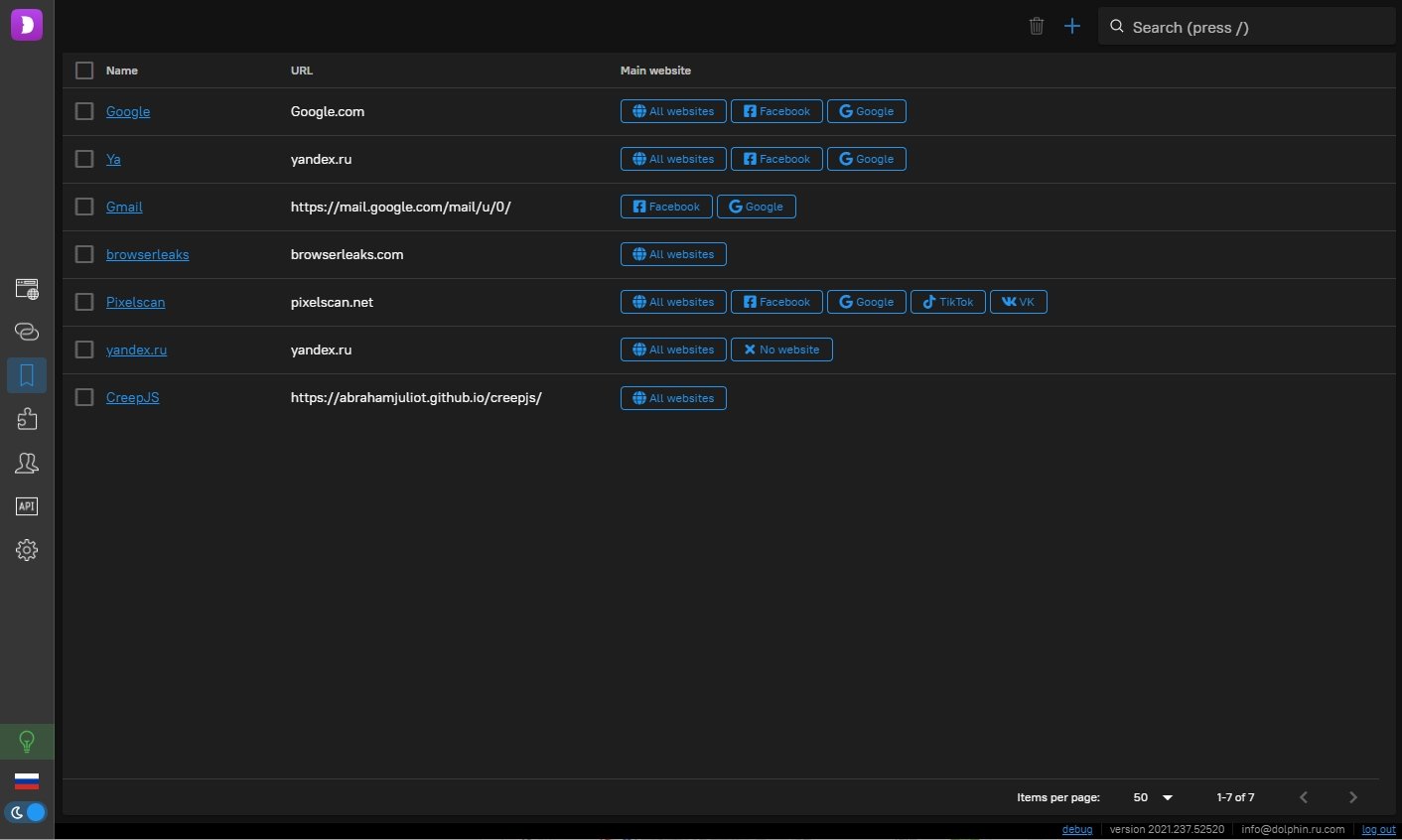Check the Gmail row checkbox
Image resolution: width=1402 pixels, height=840 pixels.
(x=84, y=207)
